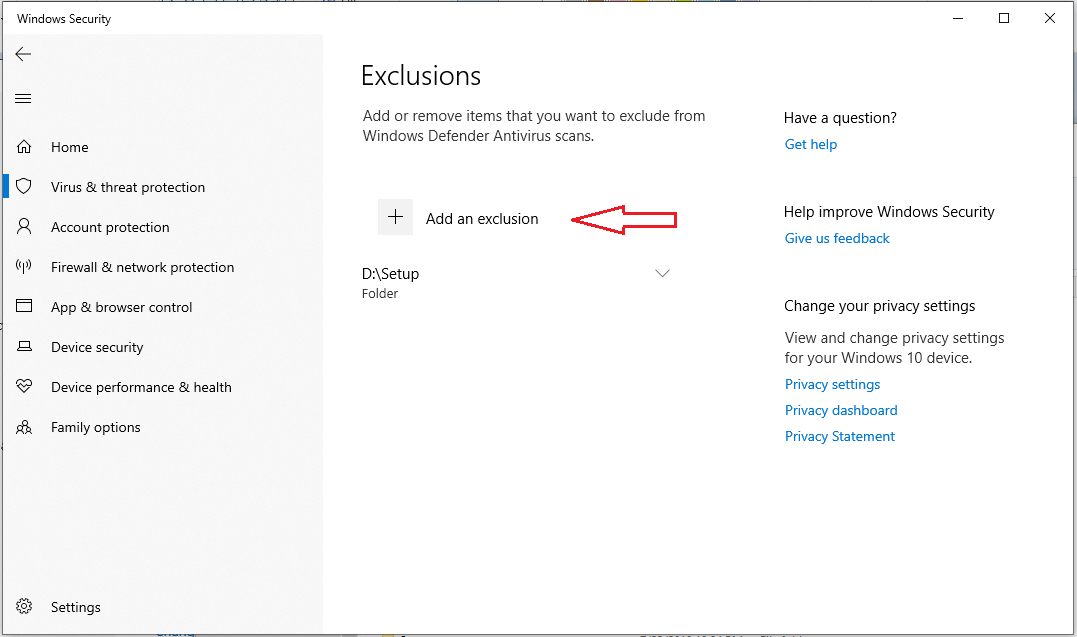The image size is (1077, 637).
Task: Click the Device performance heart icon
Action: tap(24, 386)
